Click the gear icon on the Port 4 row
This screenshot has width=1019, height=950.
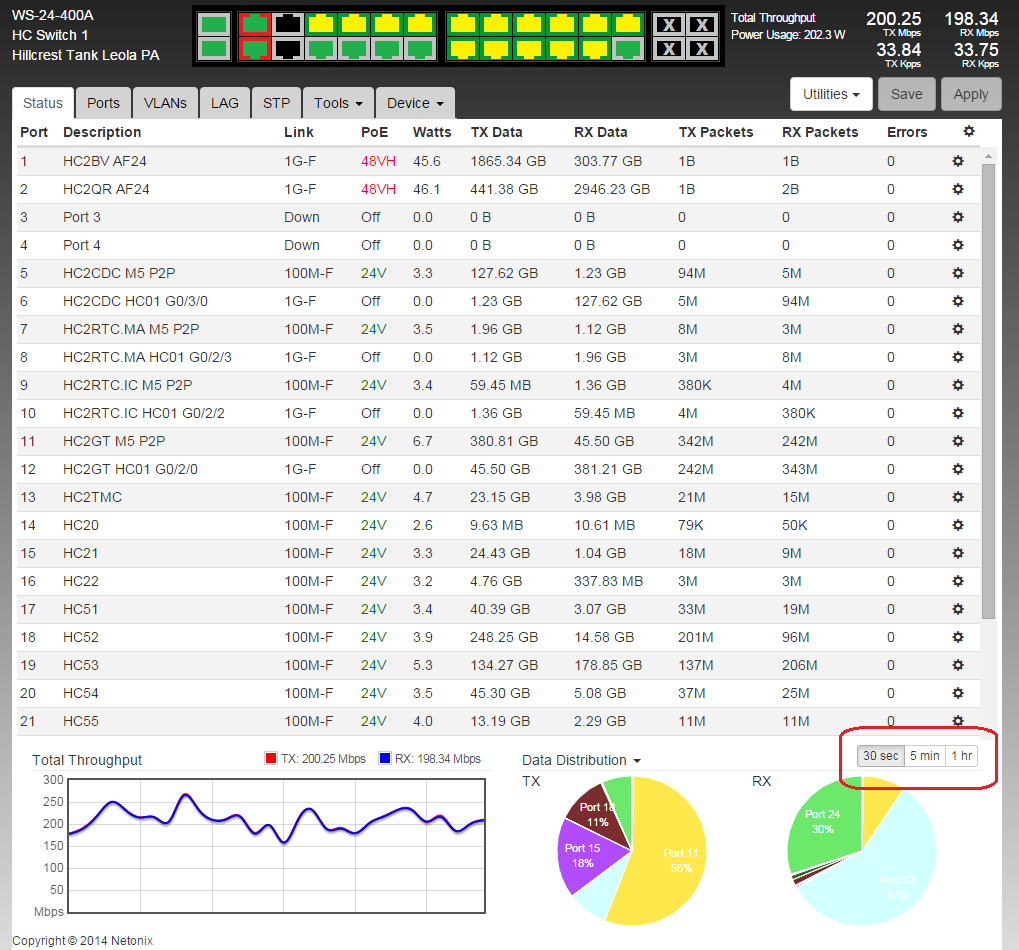[958, 244]
